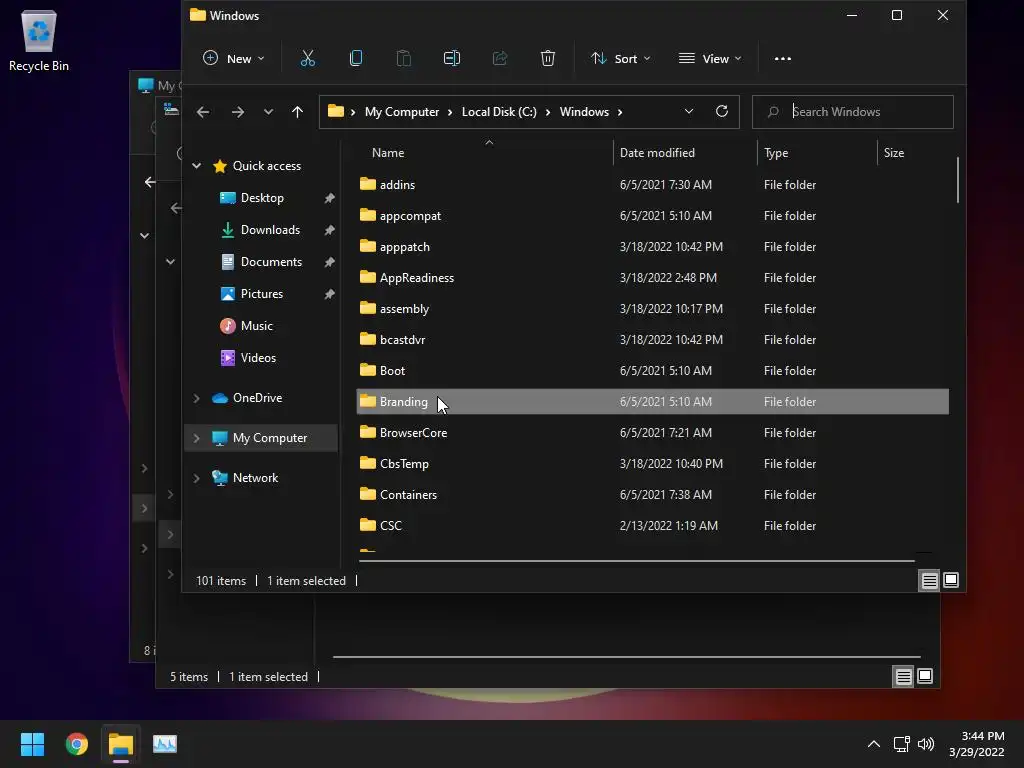Sort by Type column header
Image resolution: width=1024 pixels, height=768 pixels.
776,153
